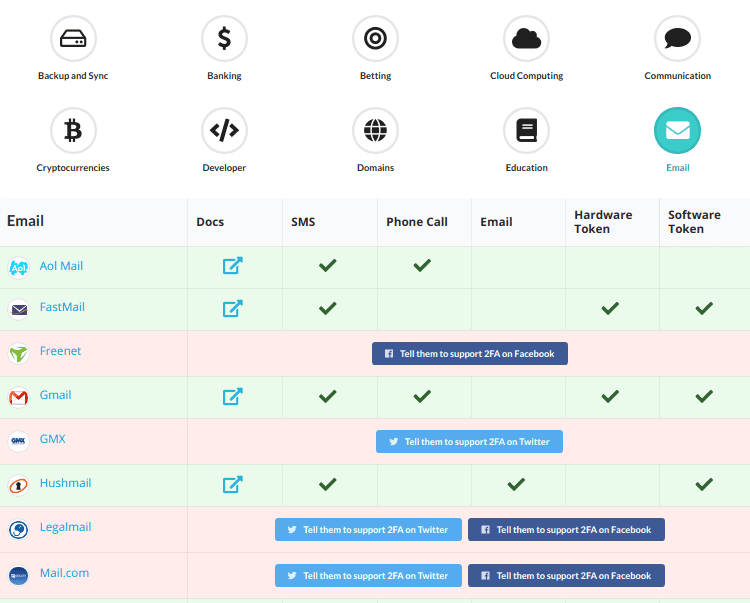Visit the Freenet link

(x=60, y=351)
